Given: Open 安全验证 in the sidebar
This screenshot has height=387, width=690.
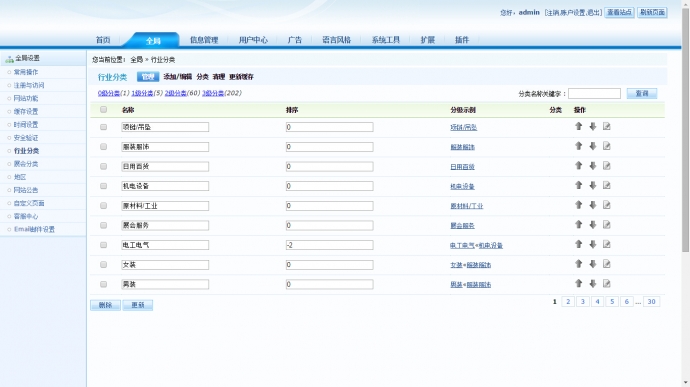Looking at the screenshot, I should pyautogui.click(x=26, y=138).
